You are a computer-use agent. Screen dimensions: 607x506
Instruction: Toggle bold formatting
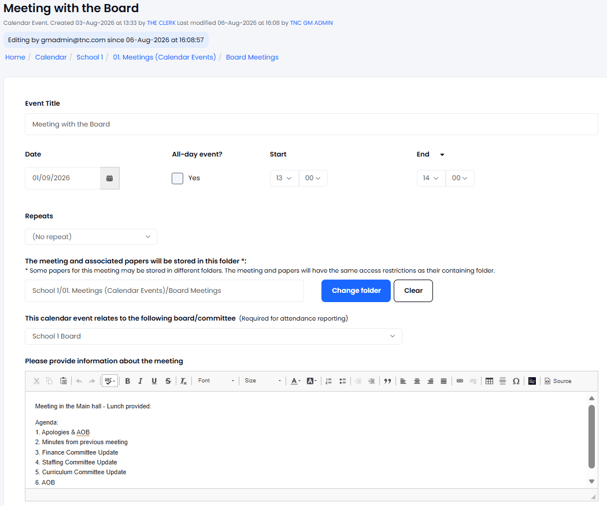pyautogui.click(x=127, y=381)
